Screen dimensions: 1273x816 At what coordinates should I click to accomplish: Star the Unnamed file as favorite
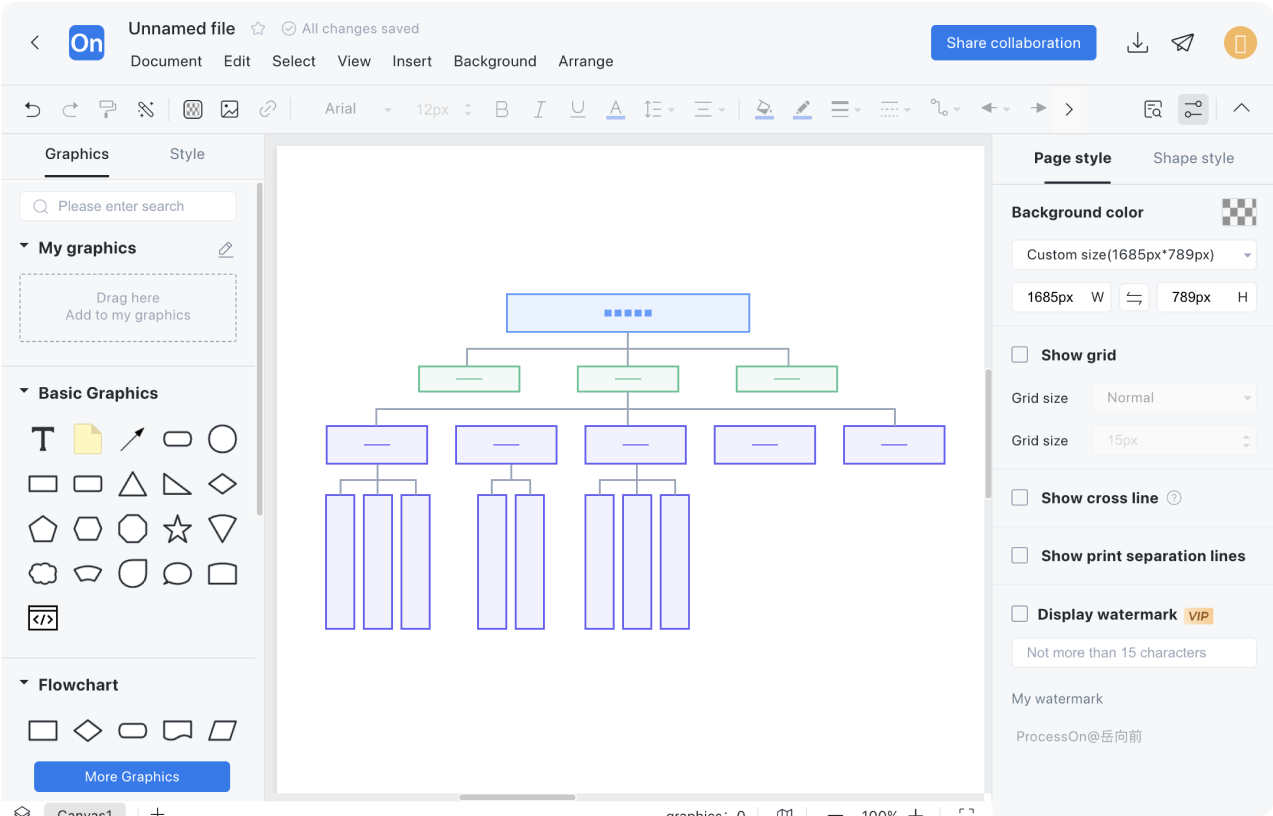point(258,29)
